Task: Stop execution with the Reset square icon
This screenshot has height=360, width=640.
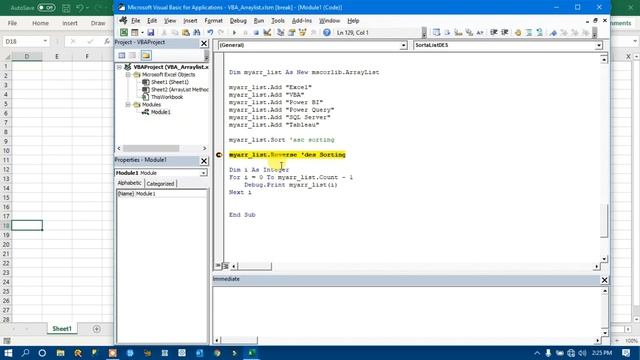Action: click(x=256, y=32)
